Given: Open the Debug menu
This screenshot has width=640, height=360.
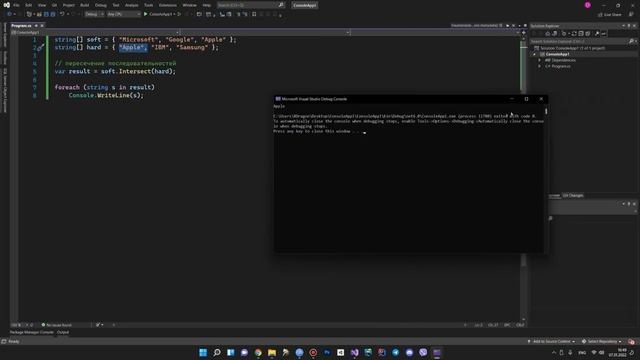Looking at the screenshot, I should (100, 5).
